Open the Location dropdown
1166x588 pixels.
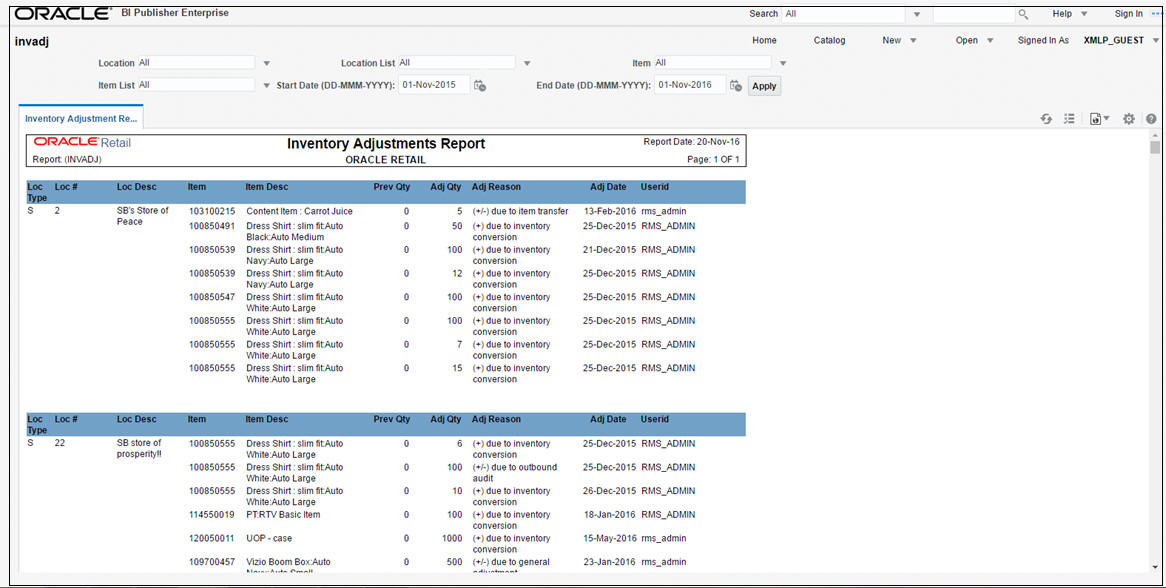(x=266, y=62)
